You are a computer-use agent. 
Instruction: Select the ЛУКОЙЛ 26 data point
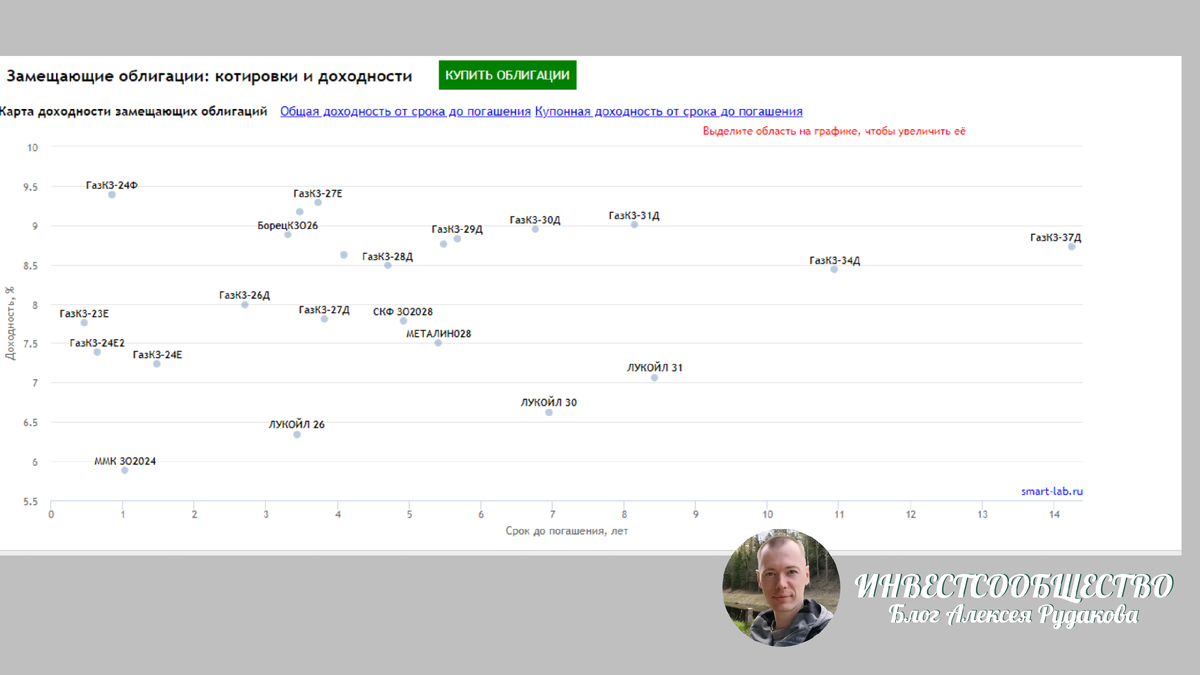tap(297, 434)
